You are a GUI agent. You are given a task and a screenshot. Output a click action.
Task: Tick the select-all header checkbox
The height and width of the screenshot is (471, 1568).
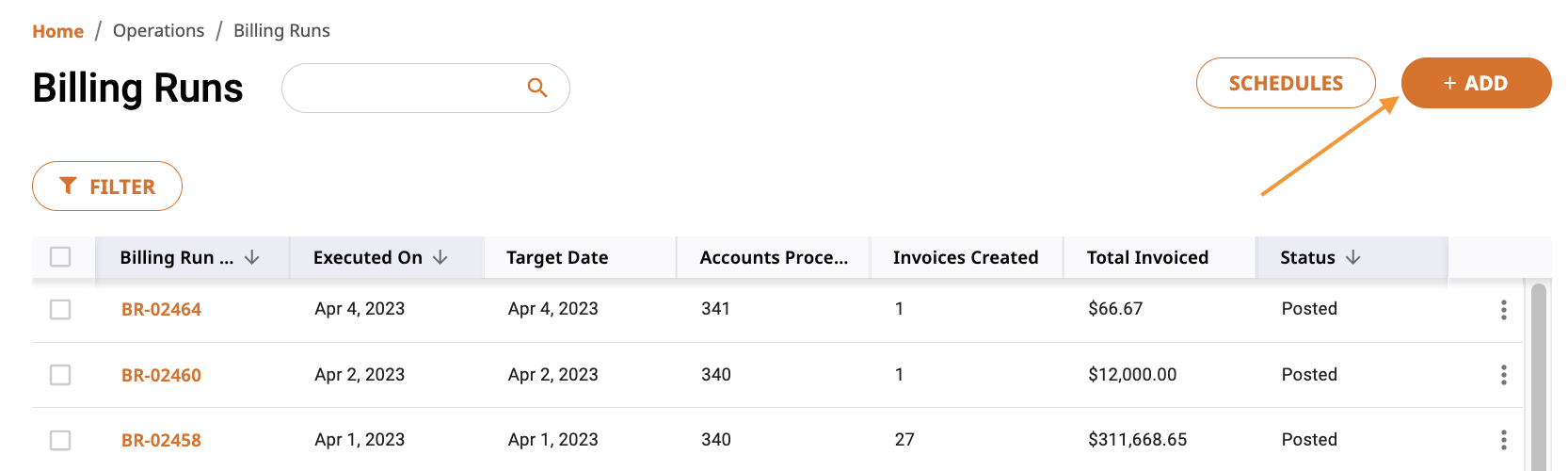60,256
